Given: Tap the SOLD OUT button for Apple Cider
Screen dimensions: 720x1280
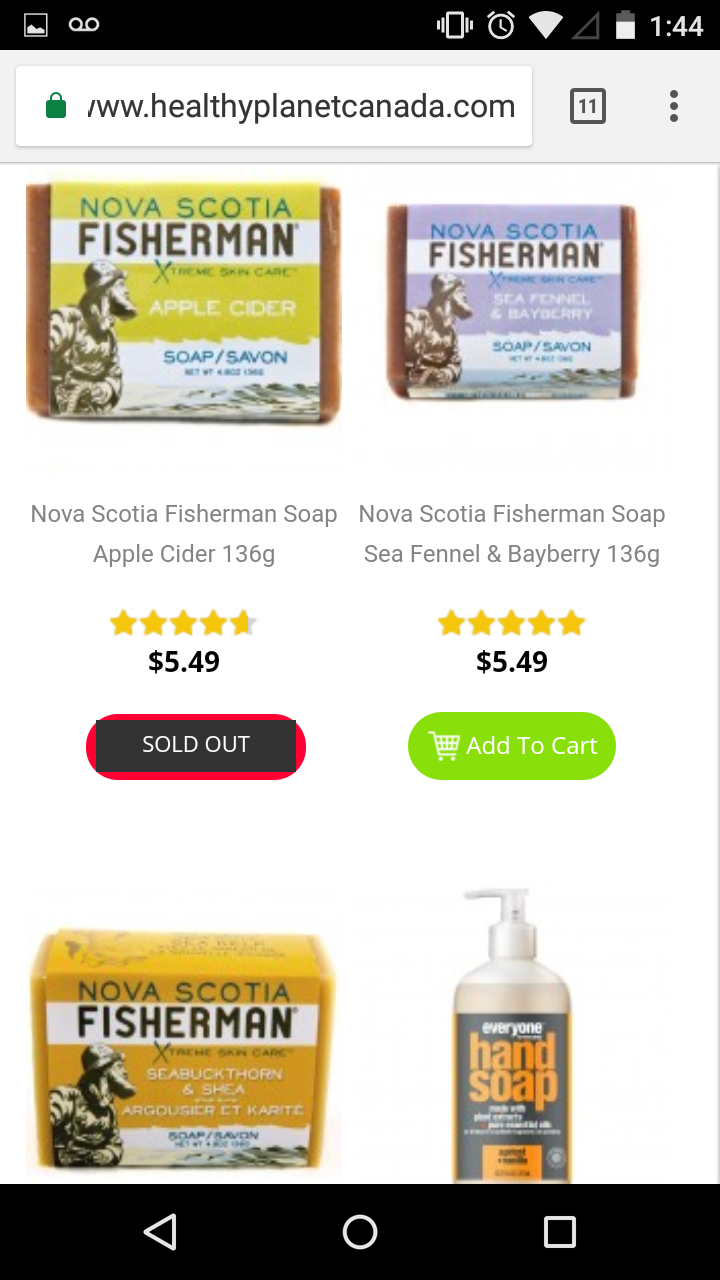Looking at the screenshot, I should coord(196,746).
